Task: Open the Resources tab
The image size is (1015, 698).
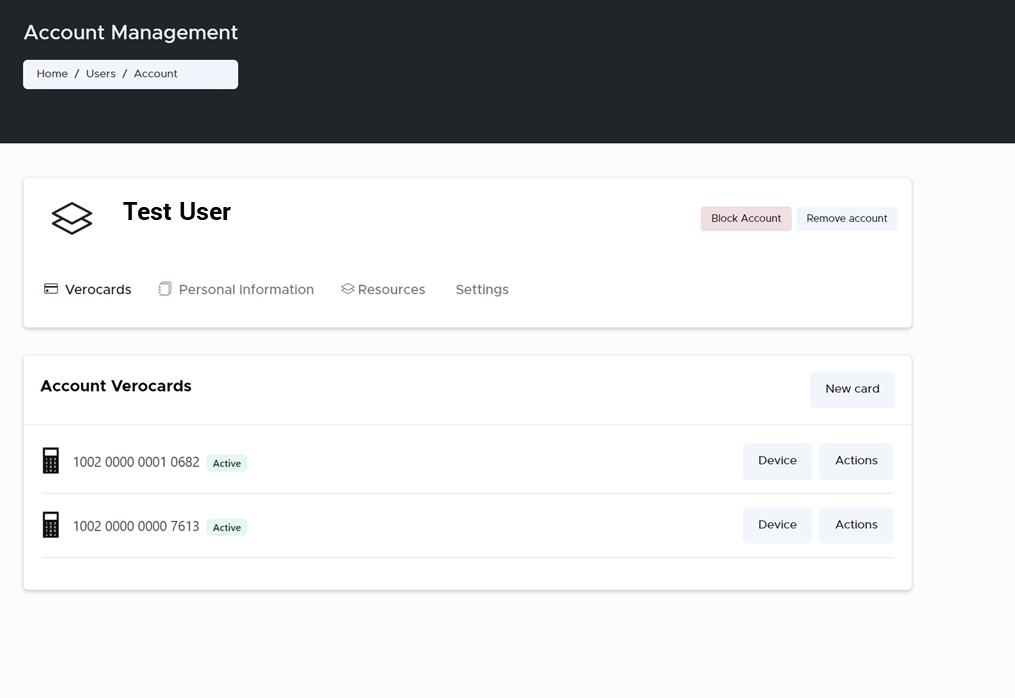Action: (x=391, y=290)
